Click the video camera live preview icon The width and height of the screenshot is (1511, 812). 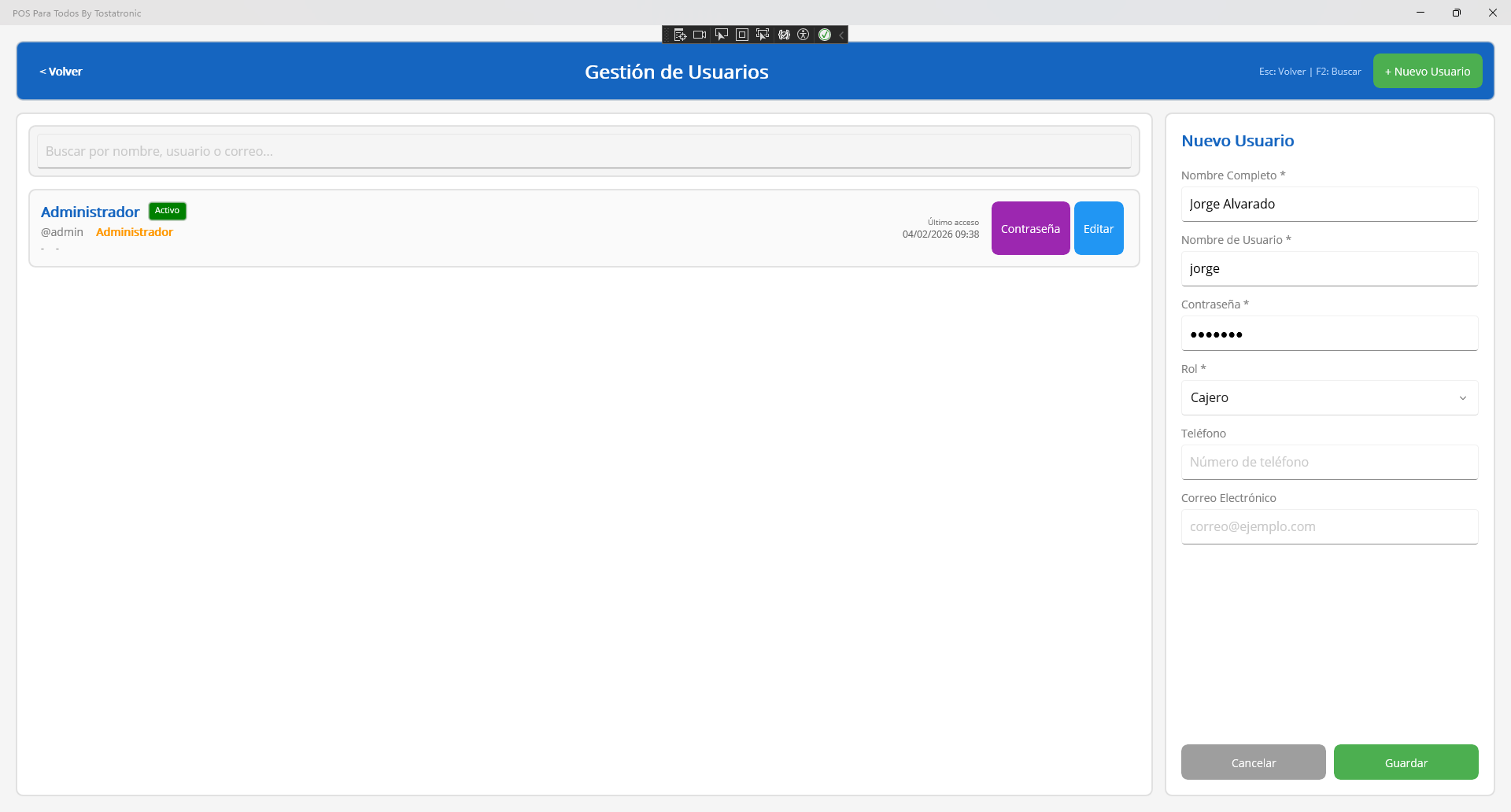tap(700, 35)
